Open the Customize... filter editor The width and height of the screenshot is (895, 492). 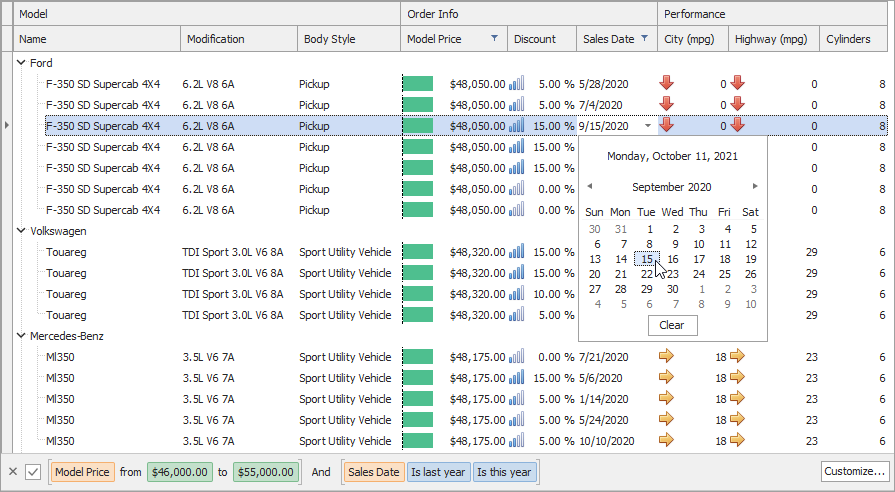click(854, 471)
